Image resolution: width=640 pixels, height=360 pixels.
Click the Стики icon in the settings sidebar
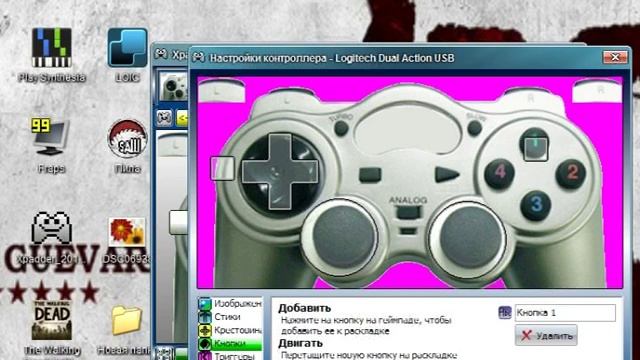(x=204, y=317)
